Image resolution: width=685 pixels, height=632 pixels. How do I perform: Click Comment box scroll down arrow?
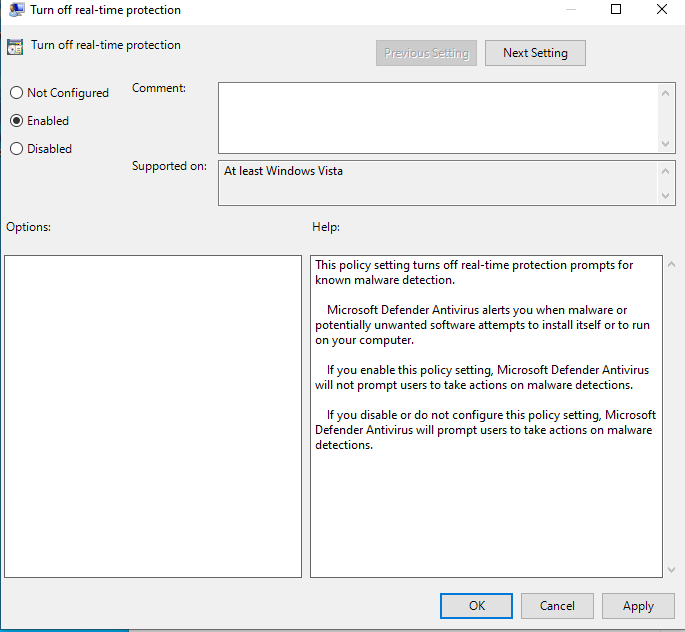665,144
